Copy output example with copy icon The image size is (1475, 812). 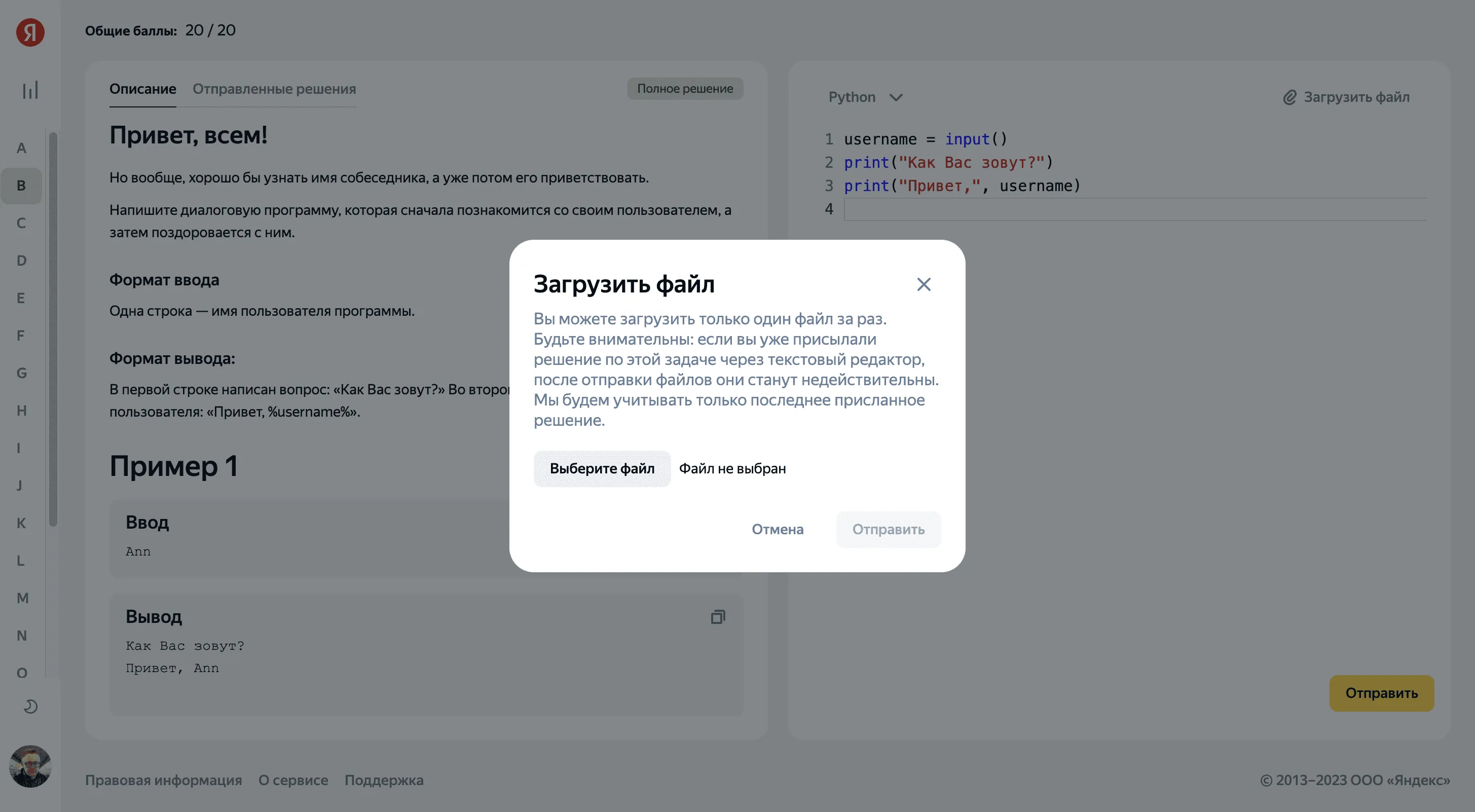point(717,617)
